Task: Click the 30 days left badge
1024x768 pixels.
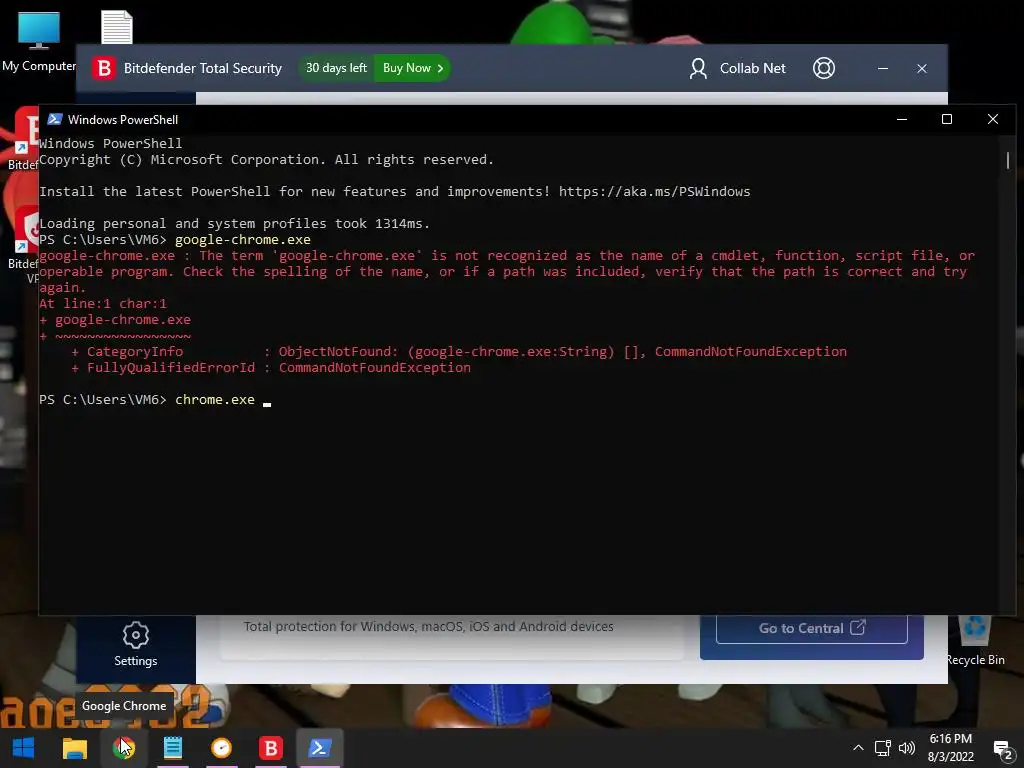Action: point(336,68)
